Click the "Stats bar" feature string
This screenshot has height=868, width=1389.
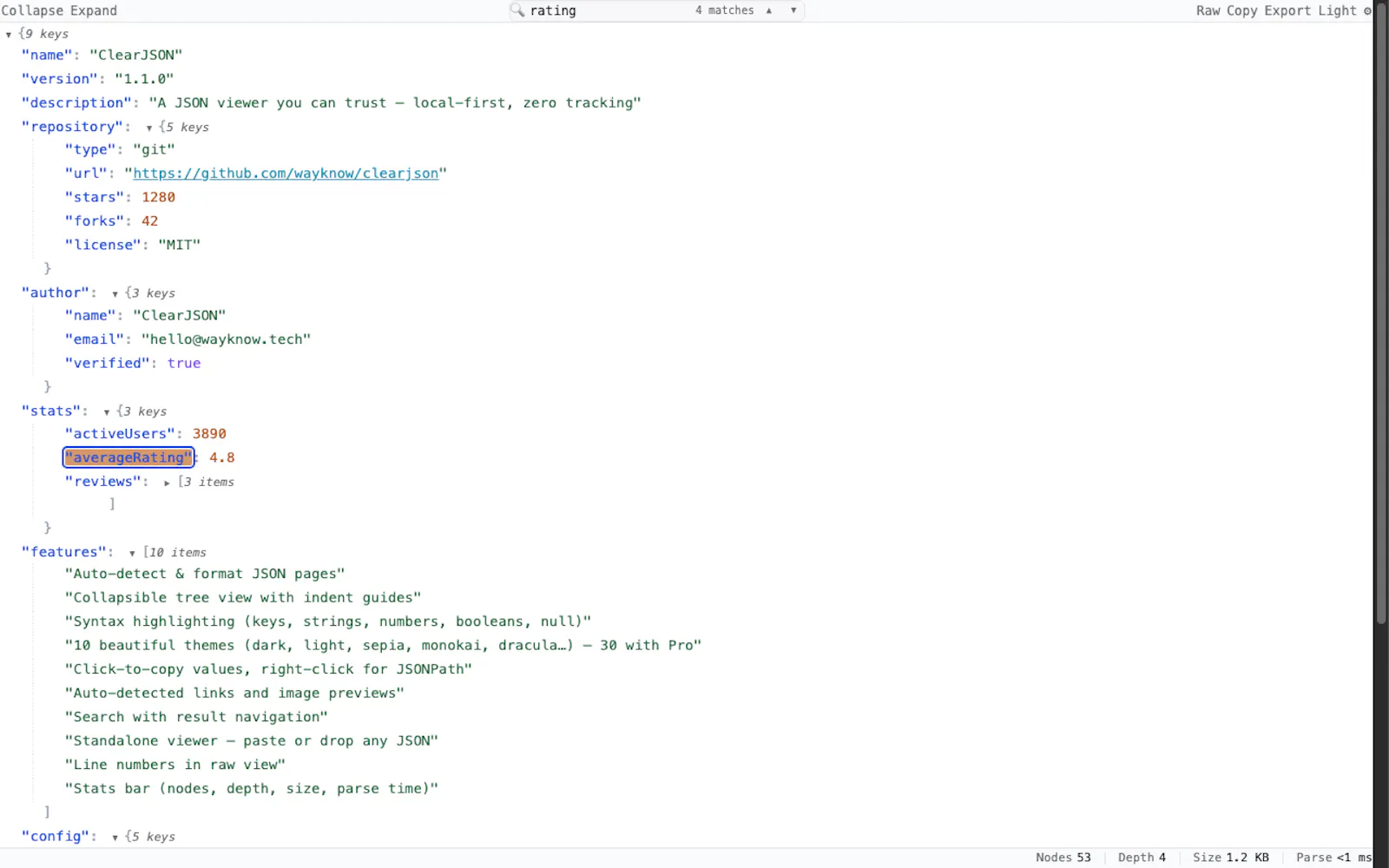(252, 789)
